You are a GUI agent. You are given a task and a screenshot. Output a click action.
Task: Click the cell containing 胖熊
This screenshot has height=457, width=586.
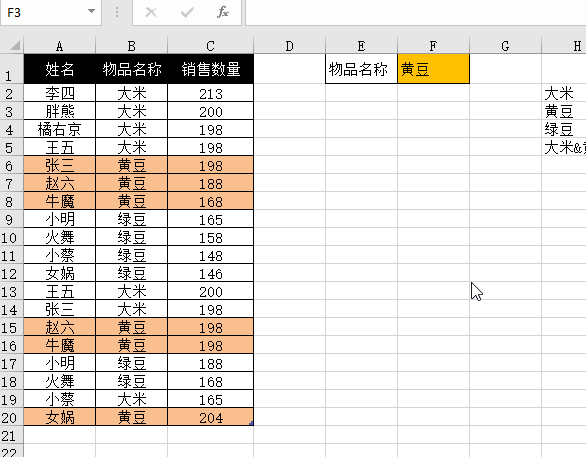(x=60, y=111)
